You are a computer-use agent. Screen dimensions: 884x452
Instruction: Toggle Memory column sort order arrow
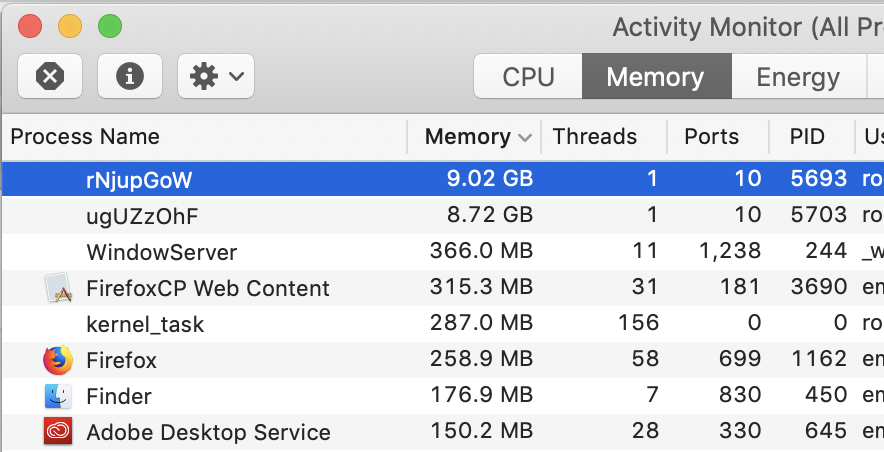coord(525,138)
